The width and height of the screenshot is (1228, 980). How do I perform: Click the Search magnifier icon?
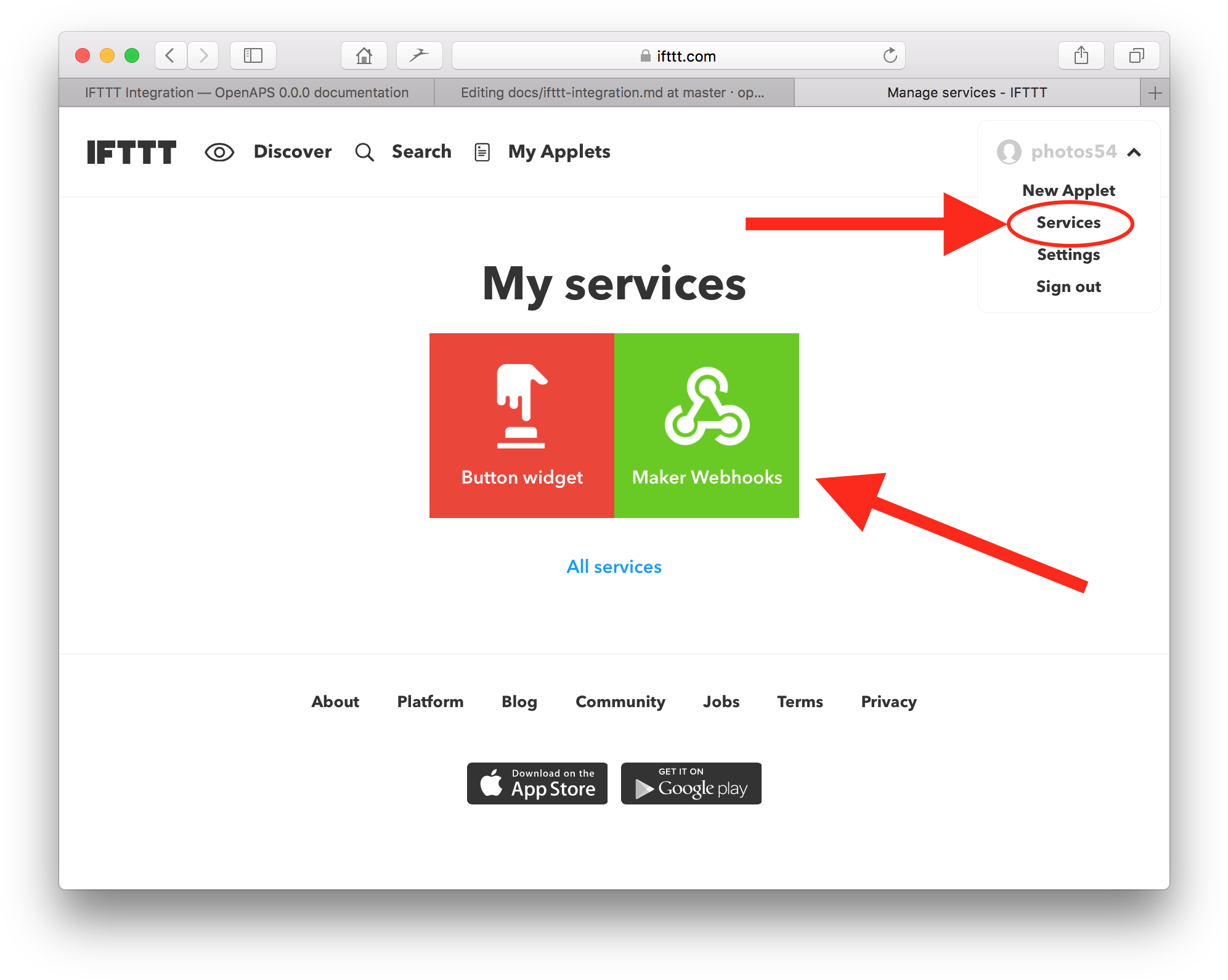pyautogui.click(x=364, y=152)
